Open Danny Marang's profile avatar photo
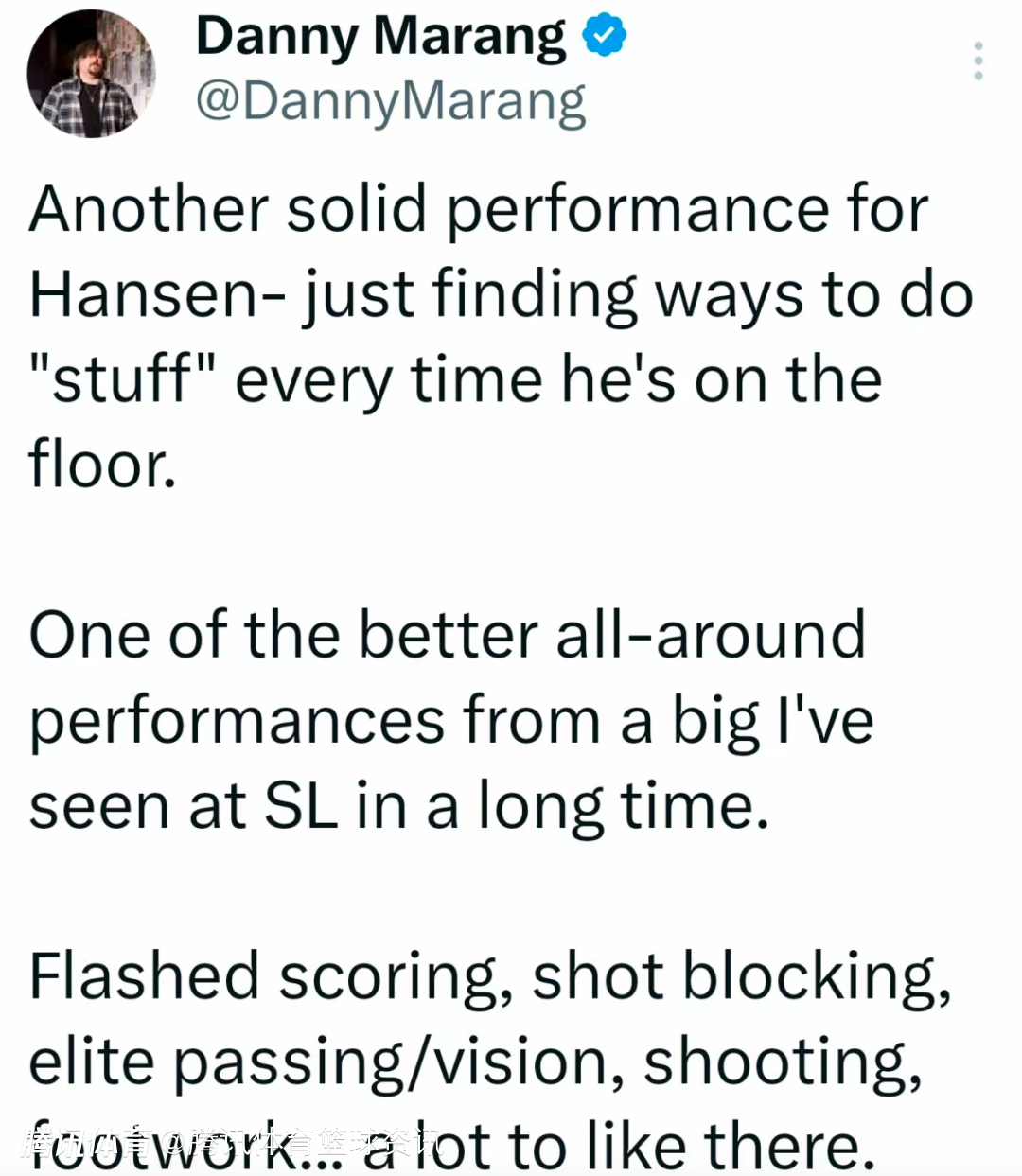The image size is (1022, 1176). tap(91, 74)
